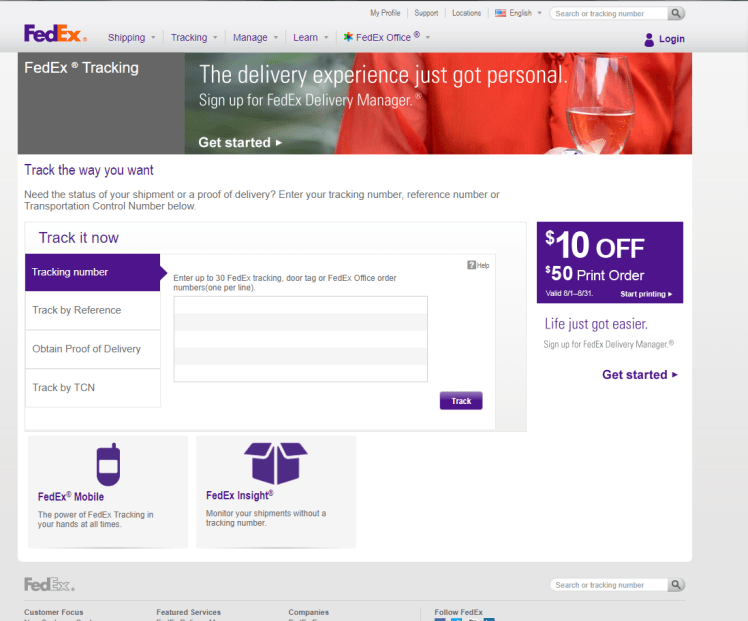Image resolution: width=748 pixels, height=621 pixels.
Task: Select the Obtain Proof of Delivery tab
Action: 92,349
